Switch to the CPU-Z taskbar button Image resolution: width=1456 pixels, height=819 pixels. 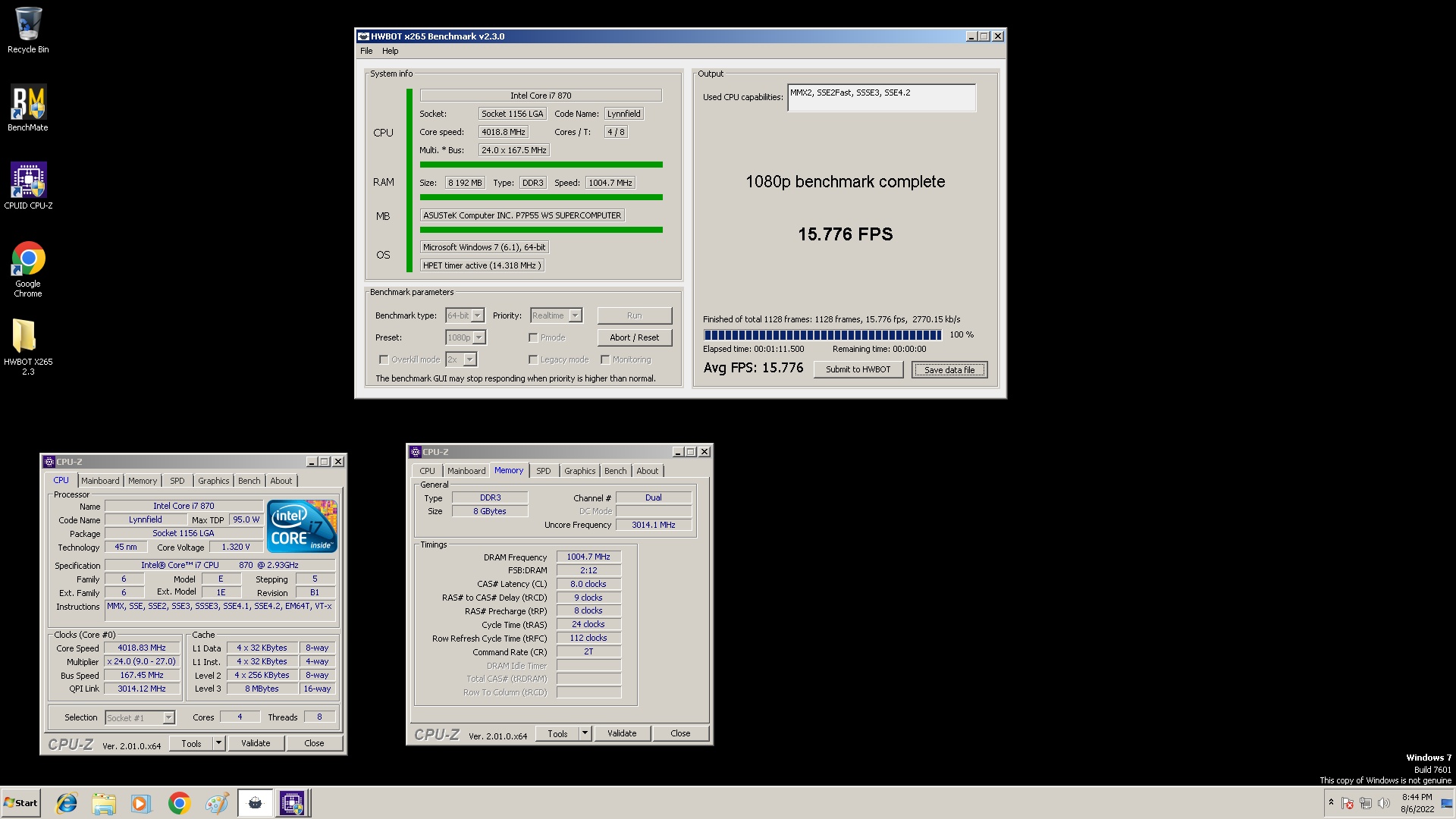(292, 803)
